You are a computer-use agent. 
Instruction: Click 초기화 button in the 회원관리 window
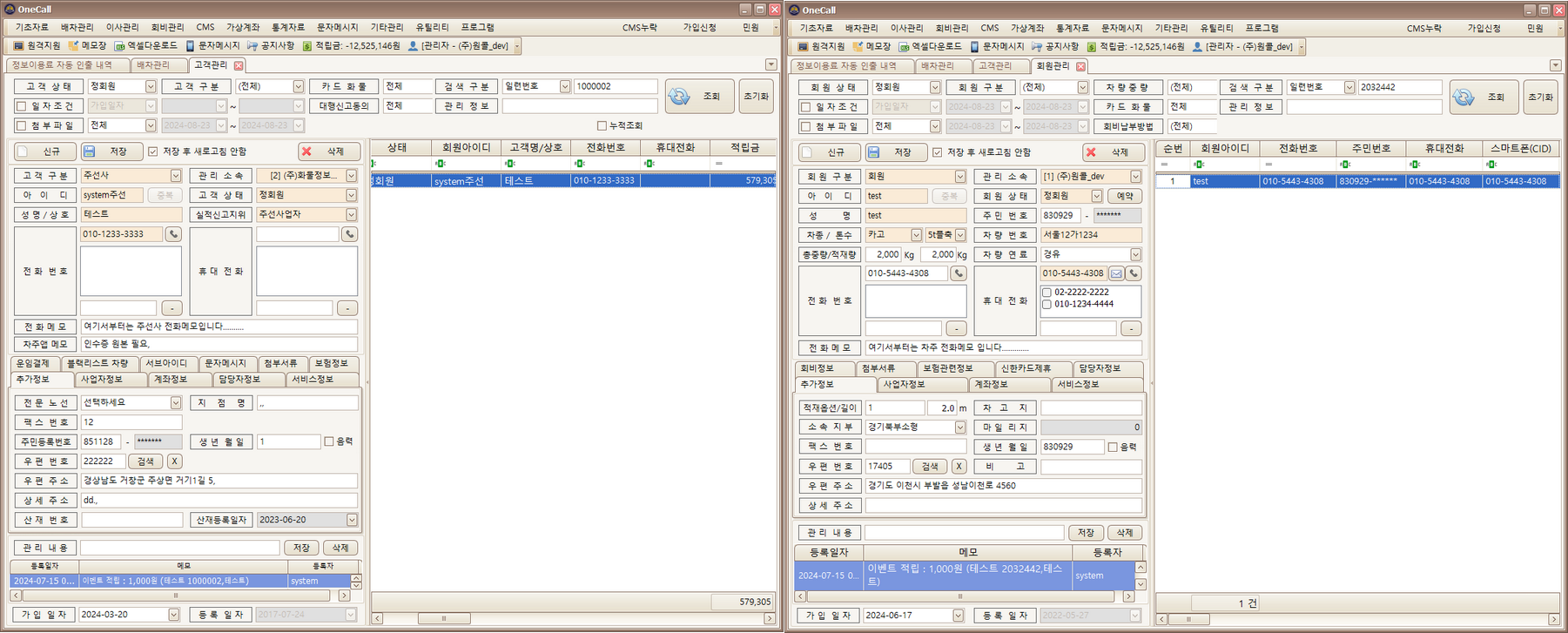click(1540, 97)
